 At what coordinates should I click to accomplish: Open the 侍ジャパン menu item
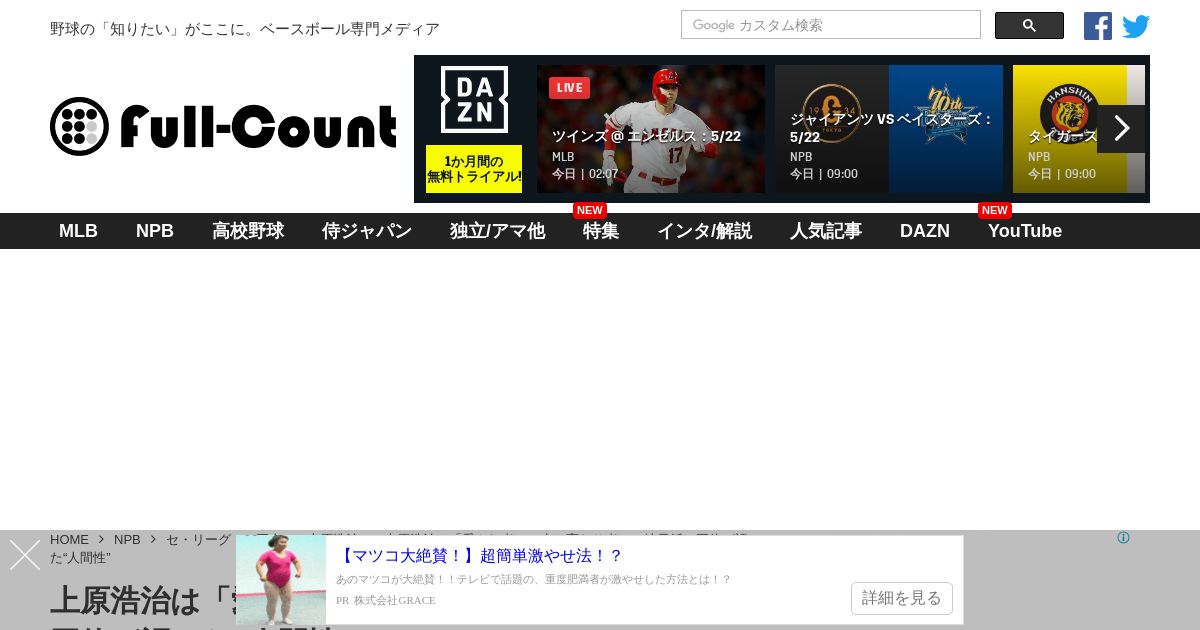click(367, 231)
